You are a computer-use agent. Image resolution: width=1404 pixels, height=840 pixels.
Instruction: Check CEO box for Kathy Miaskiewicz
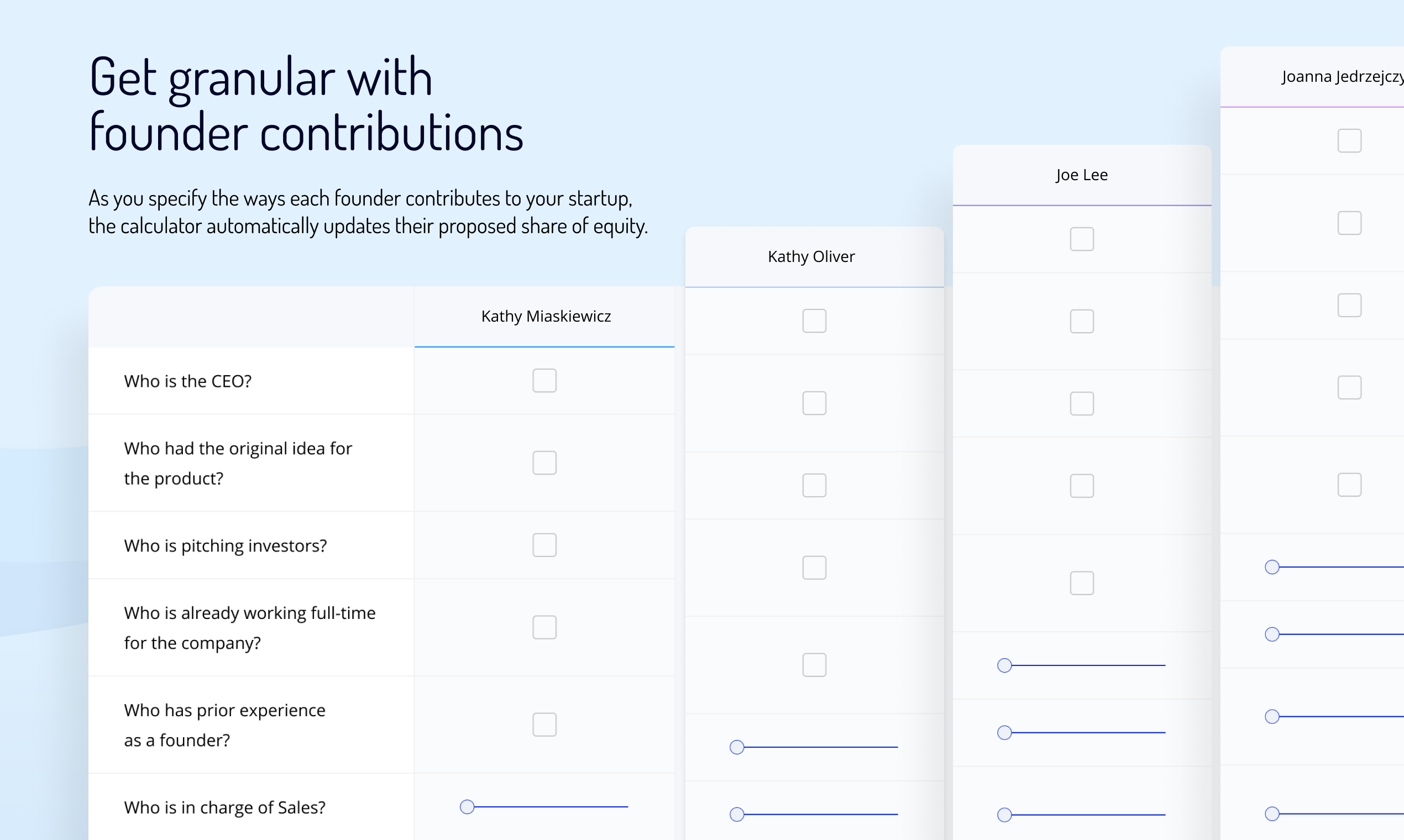pyautogui.click(x=544, y=380)
